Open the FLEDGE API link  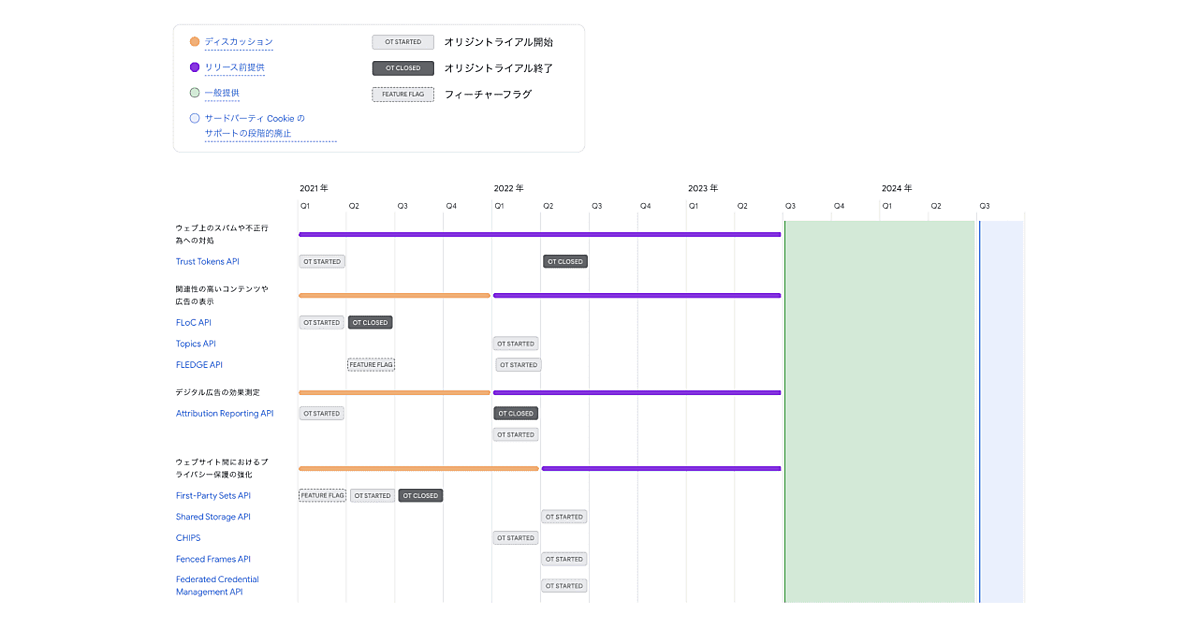[x=199, y=365]
